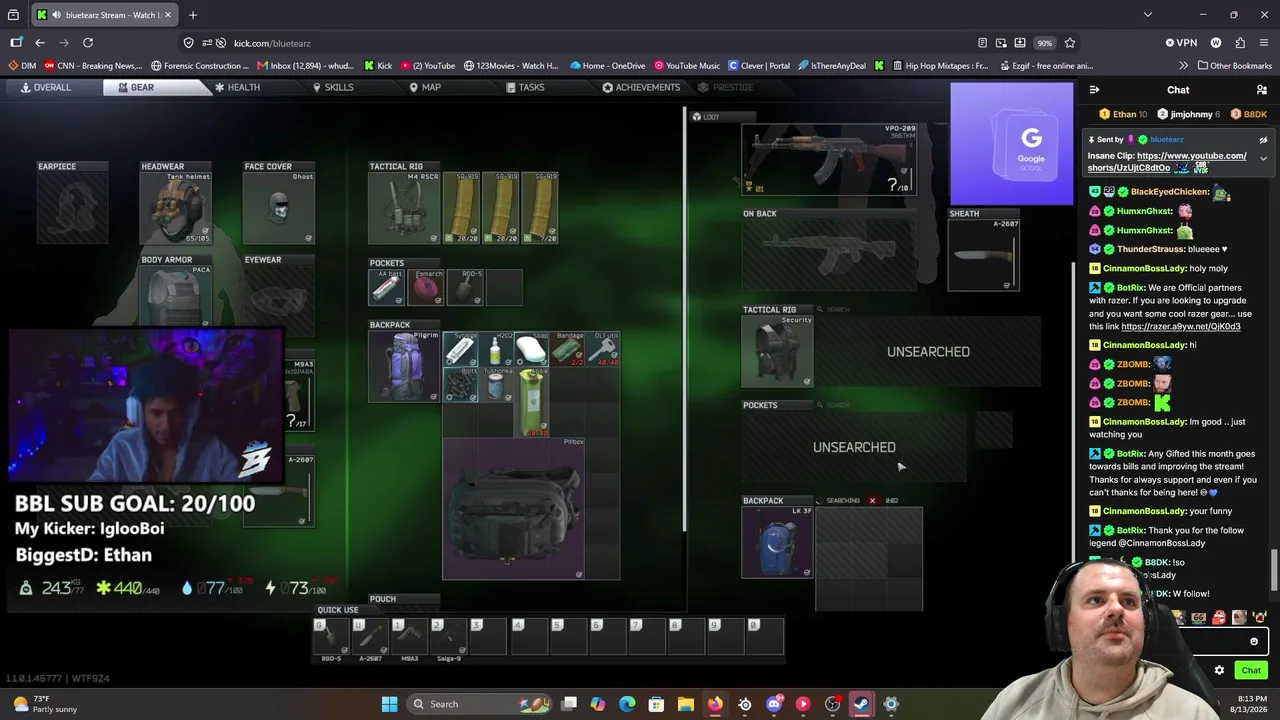Viewport: 1280px width, 720px height.
Task: Open chat settings gear
Action: pyautogui.click(x=1219, y=670)
